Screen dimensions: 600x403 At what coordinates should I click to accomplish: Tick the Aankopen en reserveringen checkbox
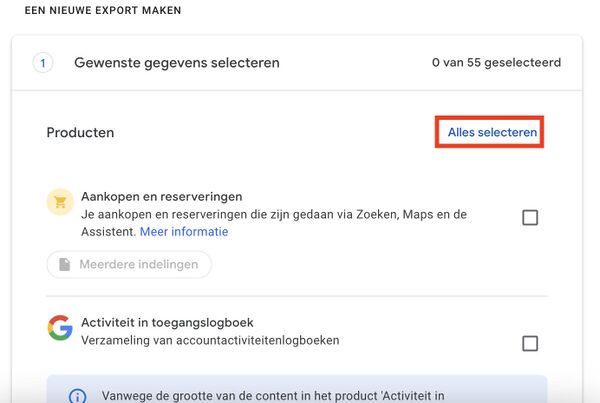click(530, 218)
